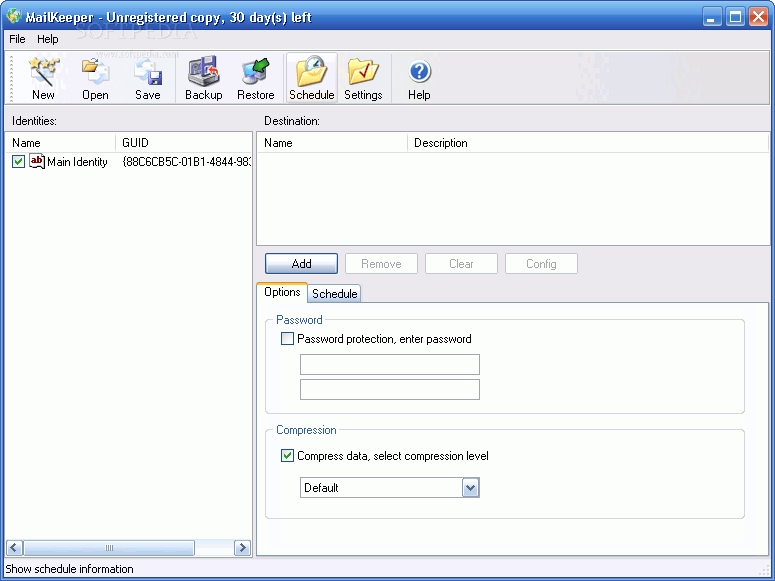Click the Identities horizontal scrollbar thumb
This screenshot has height=581, width=775.
click(109, 547)
